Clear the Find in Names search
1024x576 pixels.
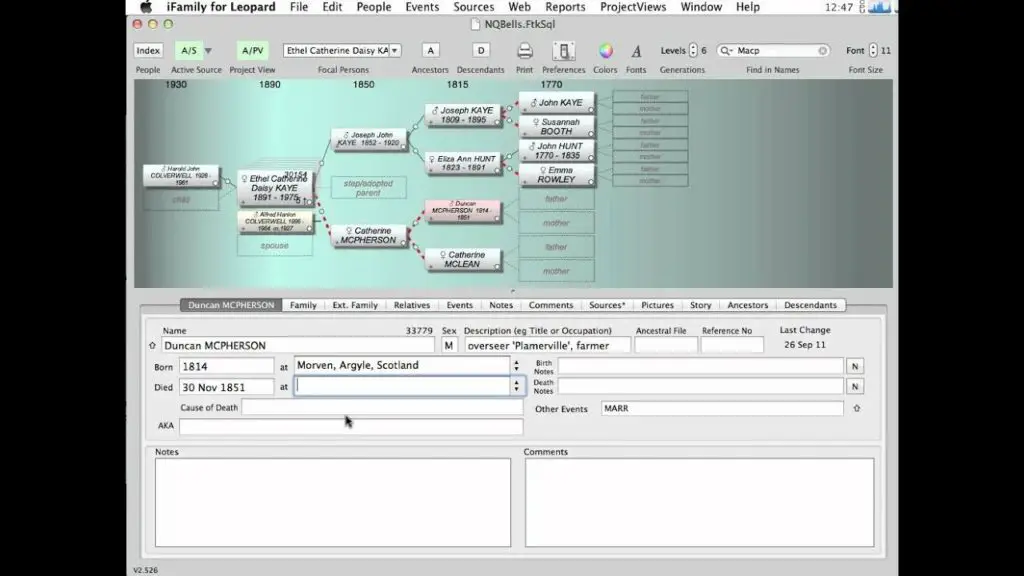click(x=822, y=50)
